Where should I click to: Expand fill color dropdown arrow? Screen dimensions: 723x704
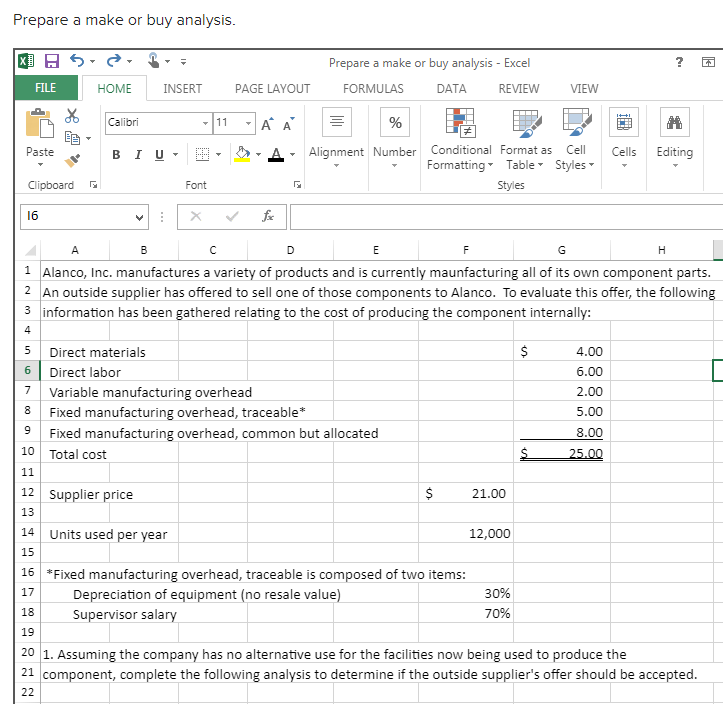coord(258,154)
